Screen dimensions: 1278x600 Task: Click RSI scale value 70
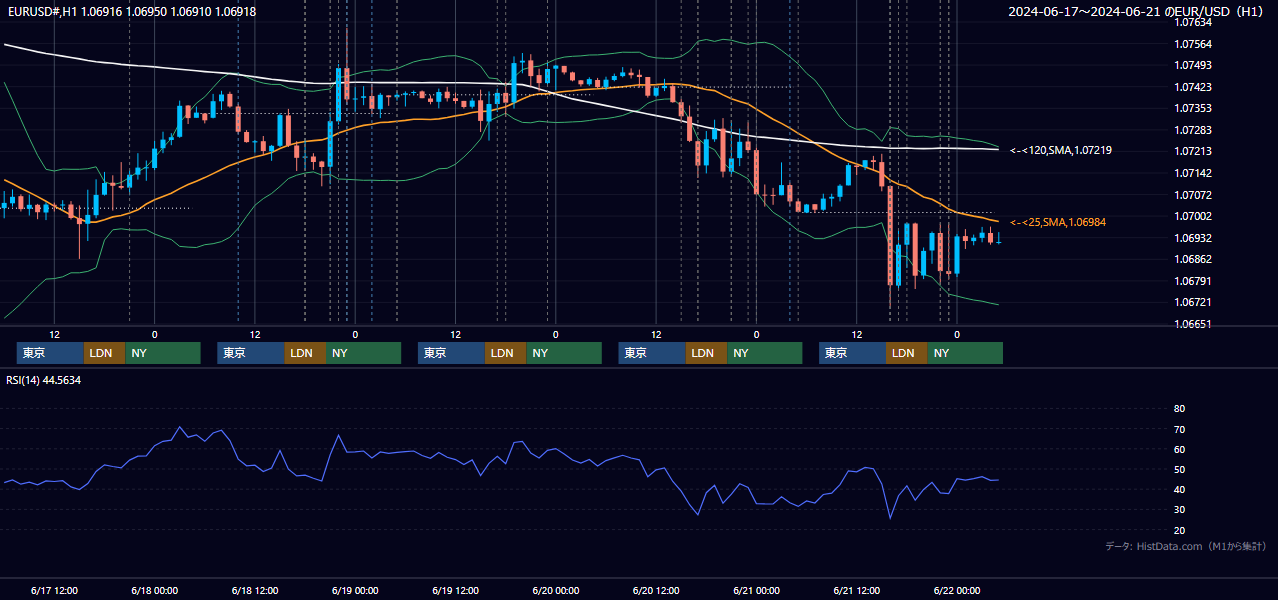click(x=1179, y=429)
